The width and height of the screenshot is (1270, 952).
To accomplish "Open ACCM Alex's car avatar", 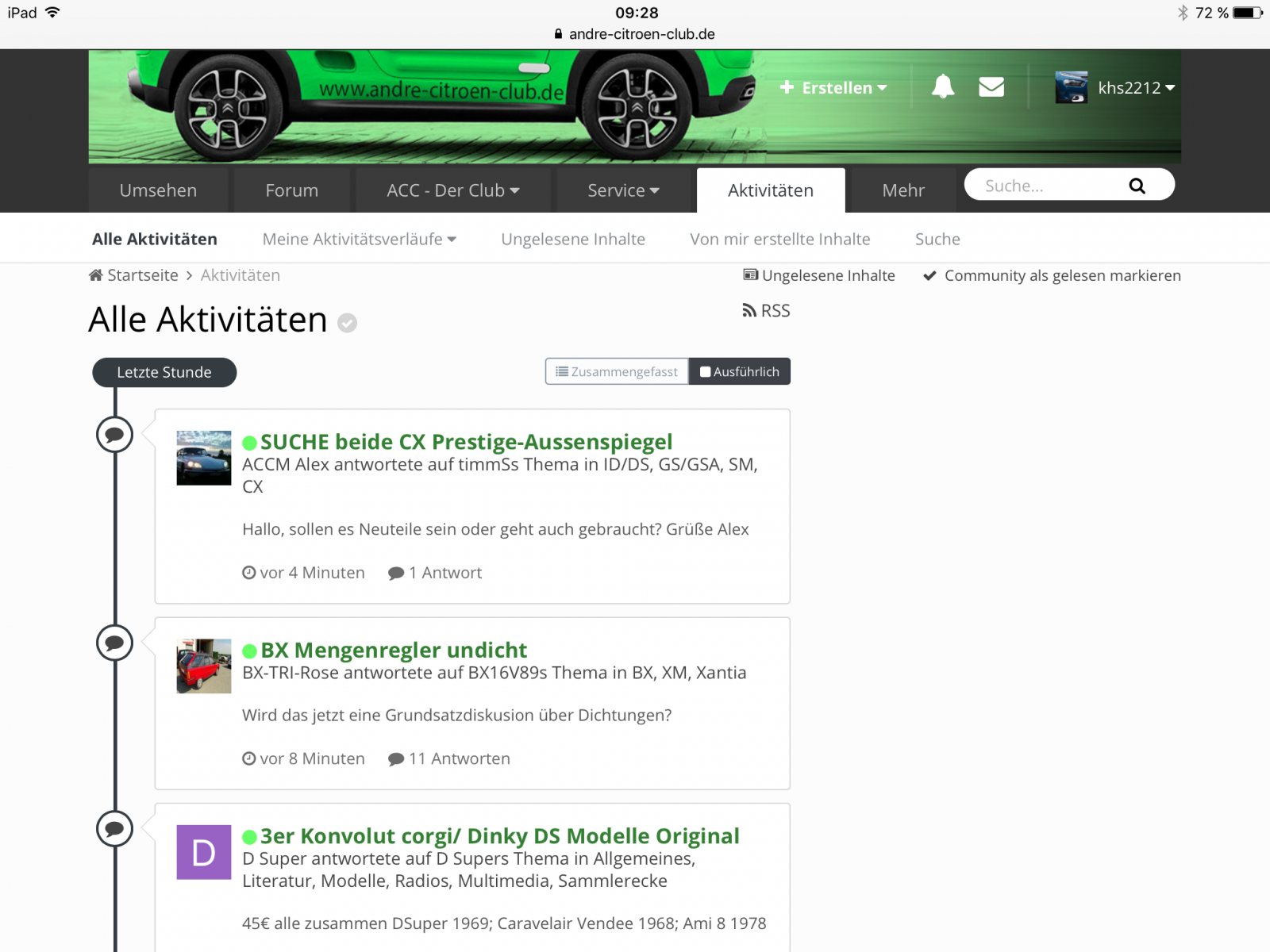I will 204,458.
